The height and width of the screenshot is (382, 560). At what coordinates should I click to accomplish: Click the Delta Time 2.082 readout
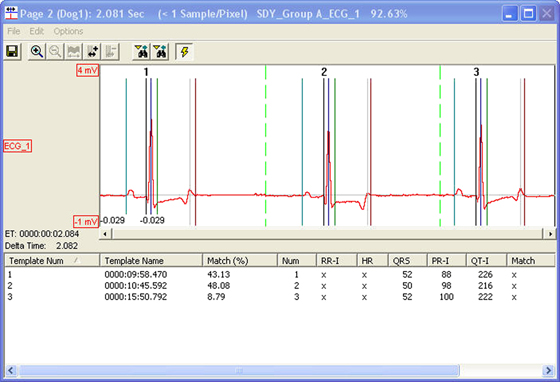pyautogui.click(x=41, y=246)
